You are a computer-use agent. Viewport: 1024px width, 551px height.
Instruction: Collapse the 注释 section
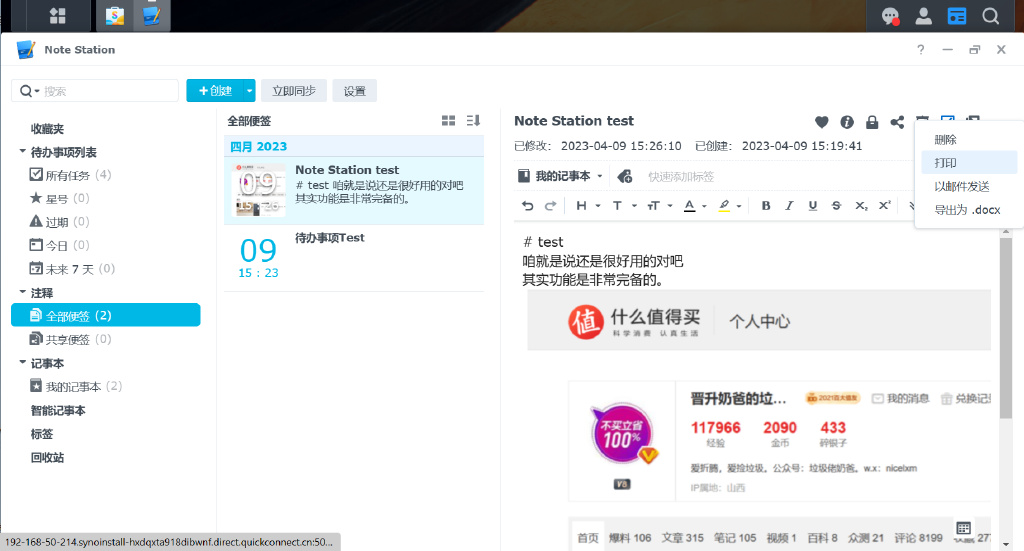(x=22, y=292)
